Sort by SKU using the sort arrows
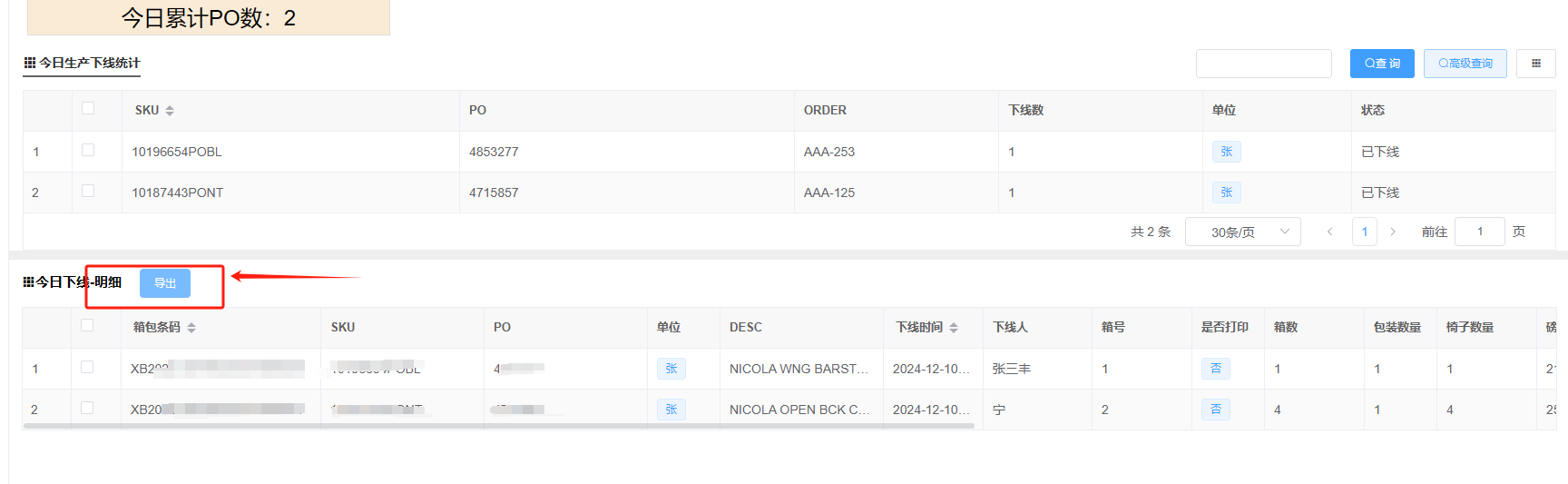This screenshot has width=1568, height=484. (170, 111)
